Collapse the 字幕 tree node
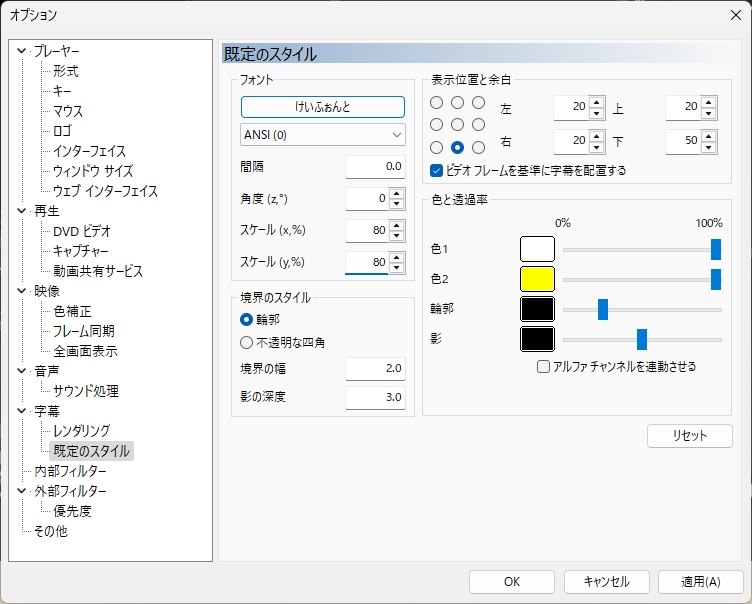This screenshot has height=604, width=752. pyautogui.click(x=21, y=411)
